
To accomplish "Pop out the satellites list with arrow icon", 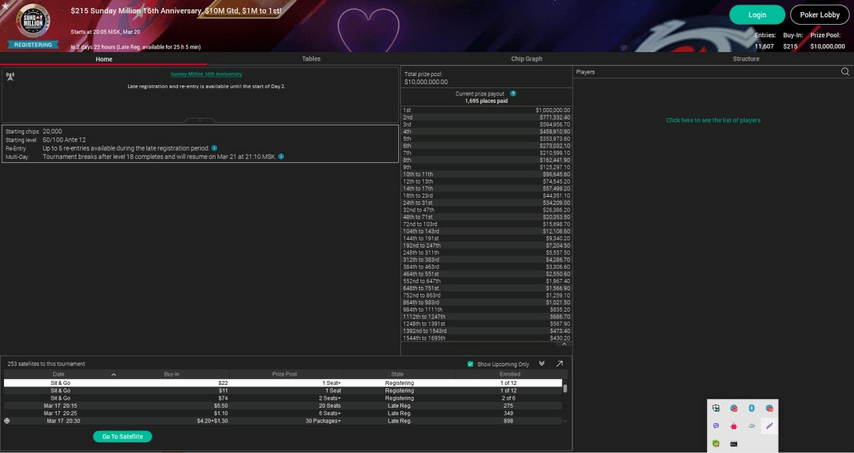I will (559, 364).
